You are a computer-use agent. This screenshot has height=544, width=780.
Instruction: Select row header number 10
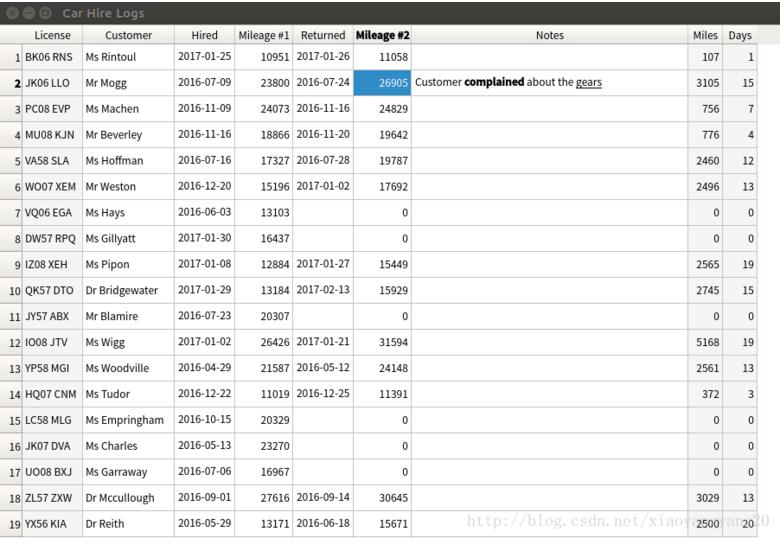click(11, 290)
